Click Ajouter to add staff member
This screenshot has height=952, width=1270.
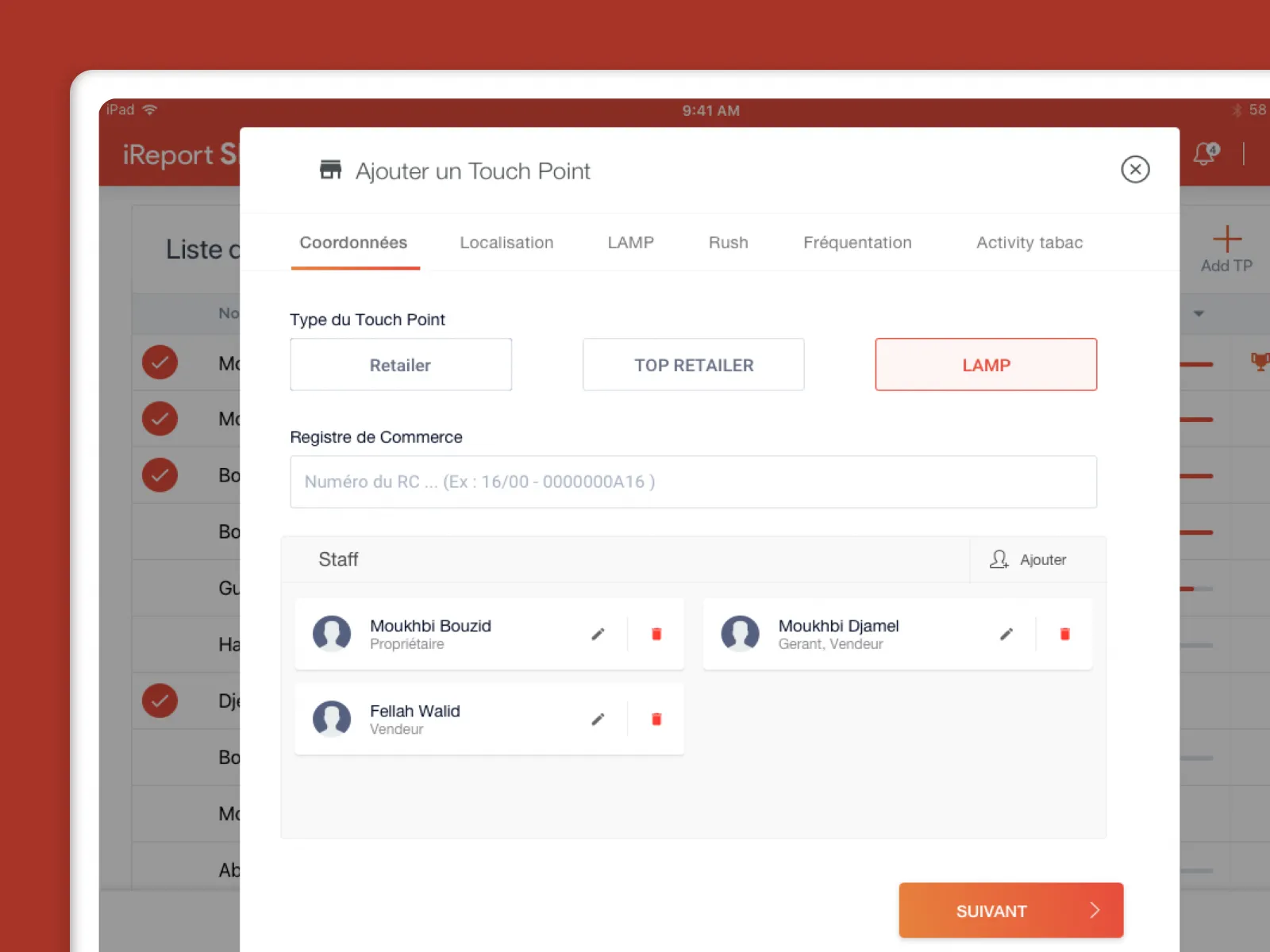point(1029,559)
